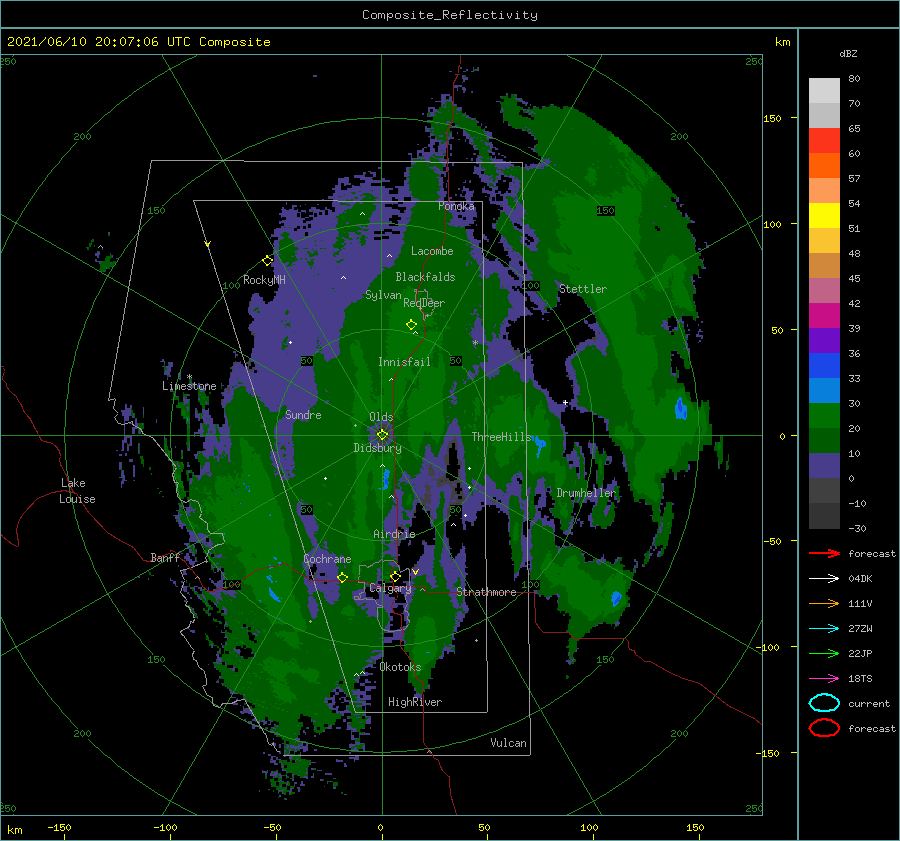Click the white 04DK arrow in legend
Viewport: 900px width, 841px height.
click(824, 578)
